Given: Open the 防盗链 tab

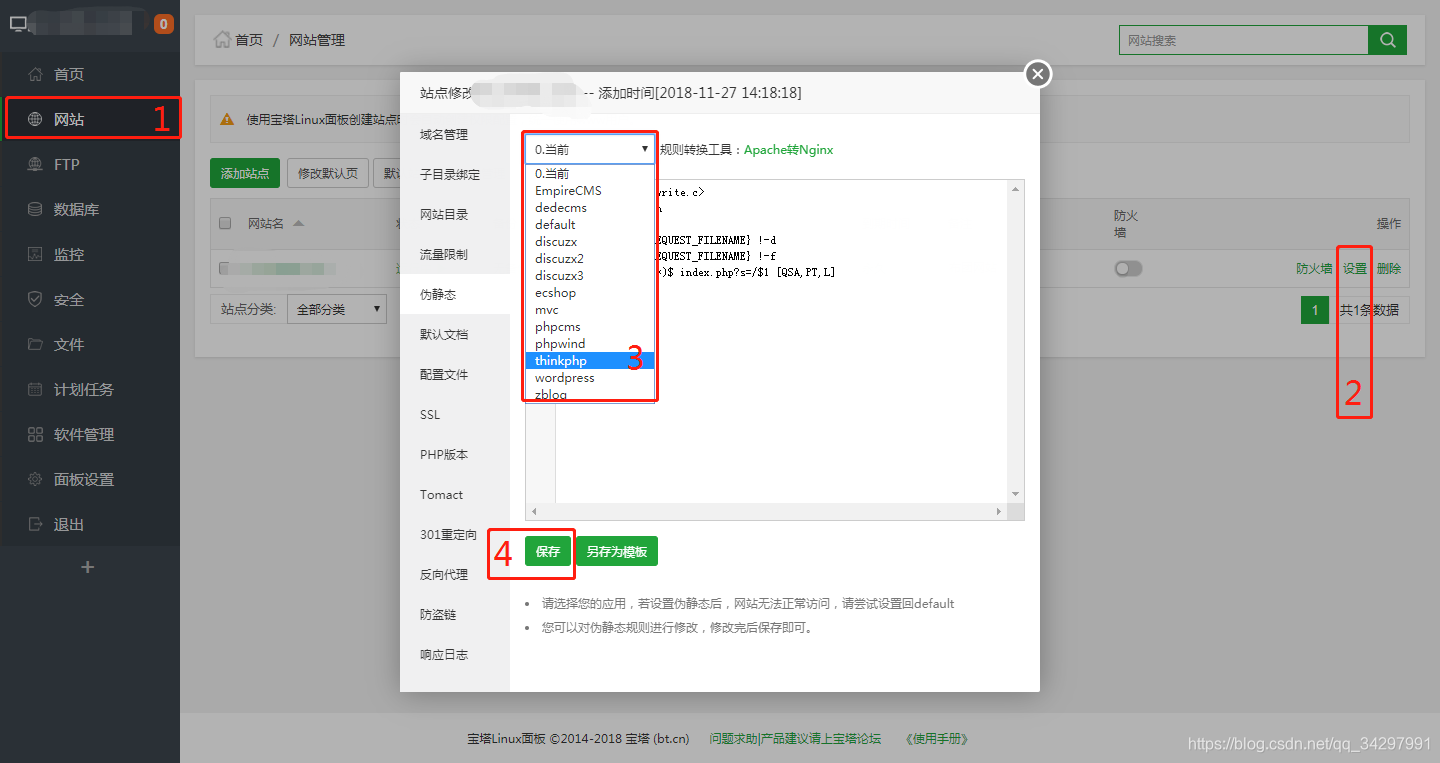Looking at the screenshot, I should click(455, 614).
